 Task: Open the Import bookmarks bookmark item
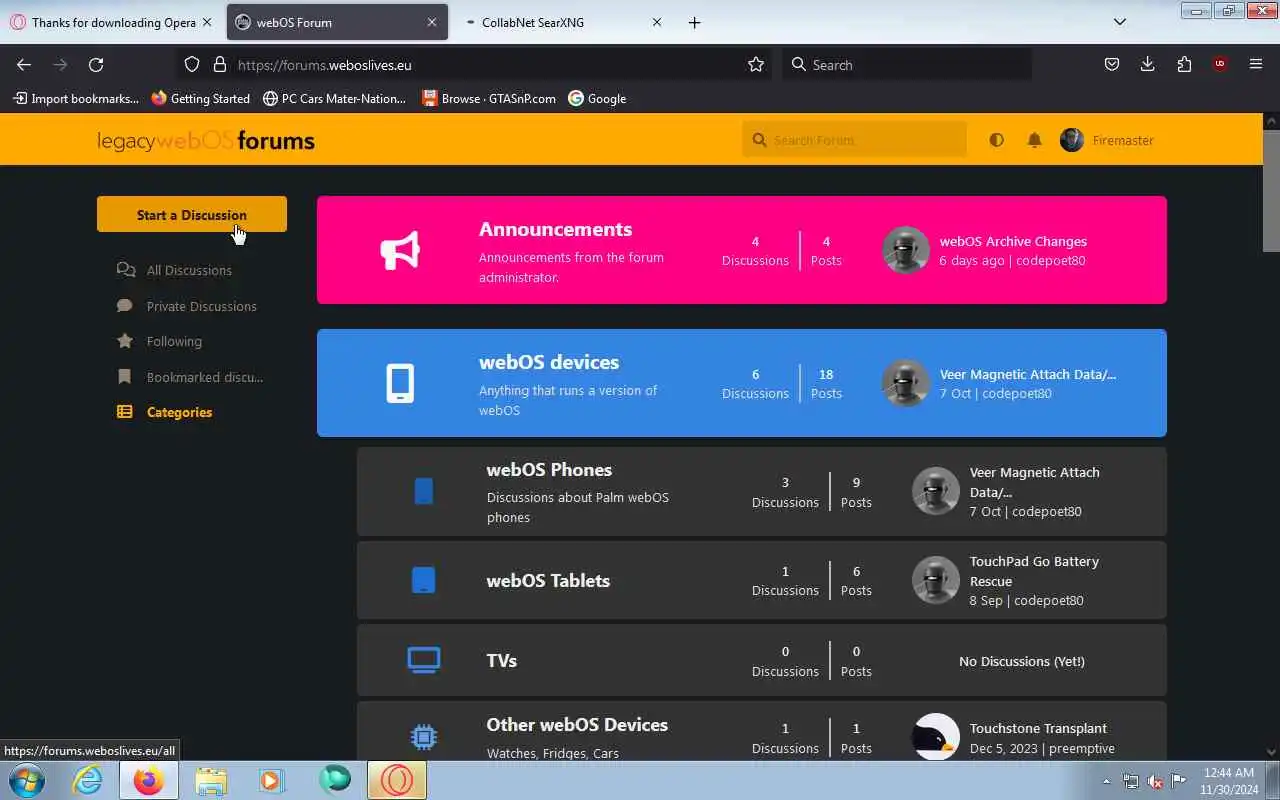tap(76, 98)
